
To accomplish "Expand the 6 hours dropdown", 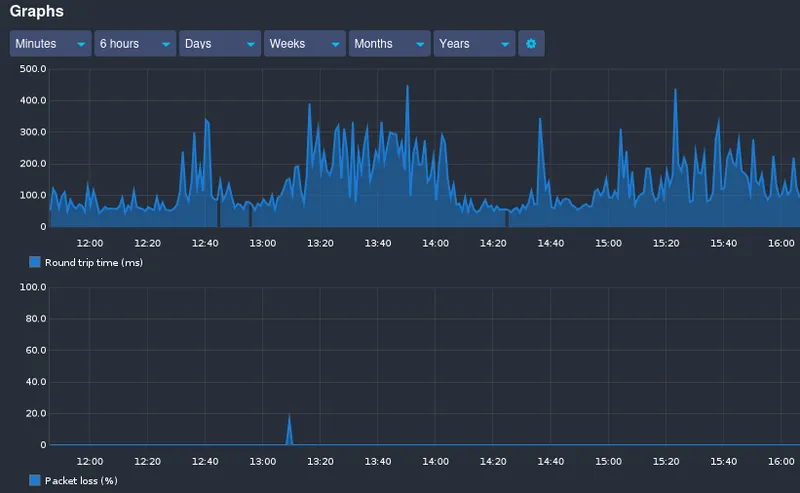I will pyautogui.click(x=135, y=43).
